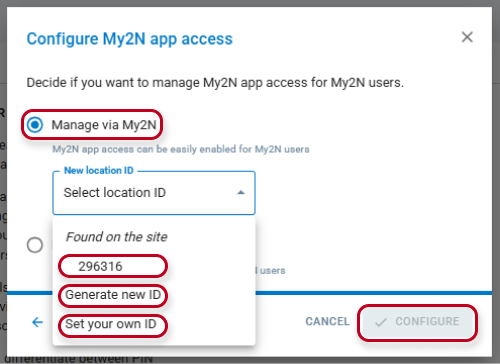500x364 pixels.
Task: Go back using the left arrow icon
Action: click(37, 322)
